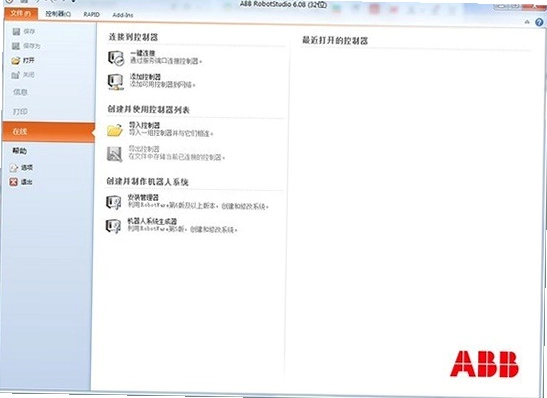The width and height of the screenshot is (547, 398).
Task: Switch to the RAPID tab
Action: tap(91, 14)
